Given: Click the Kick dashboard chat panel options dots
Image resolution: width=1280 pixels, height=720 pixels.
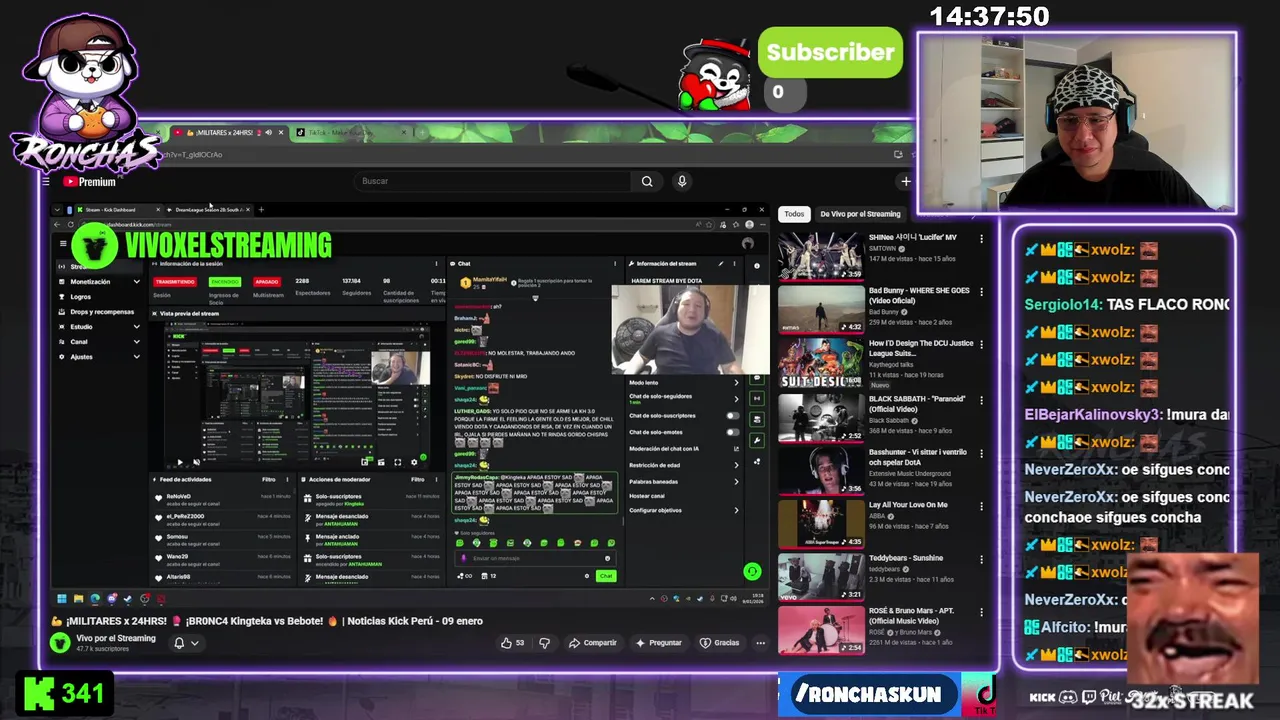Looking at the screenshot, I should pos(614,264).
